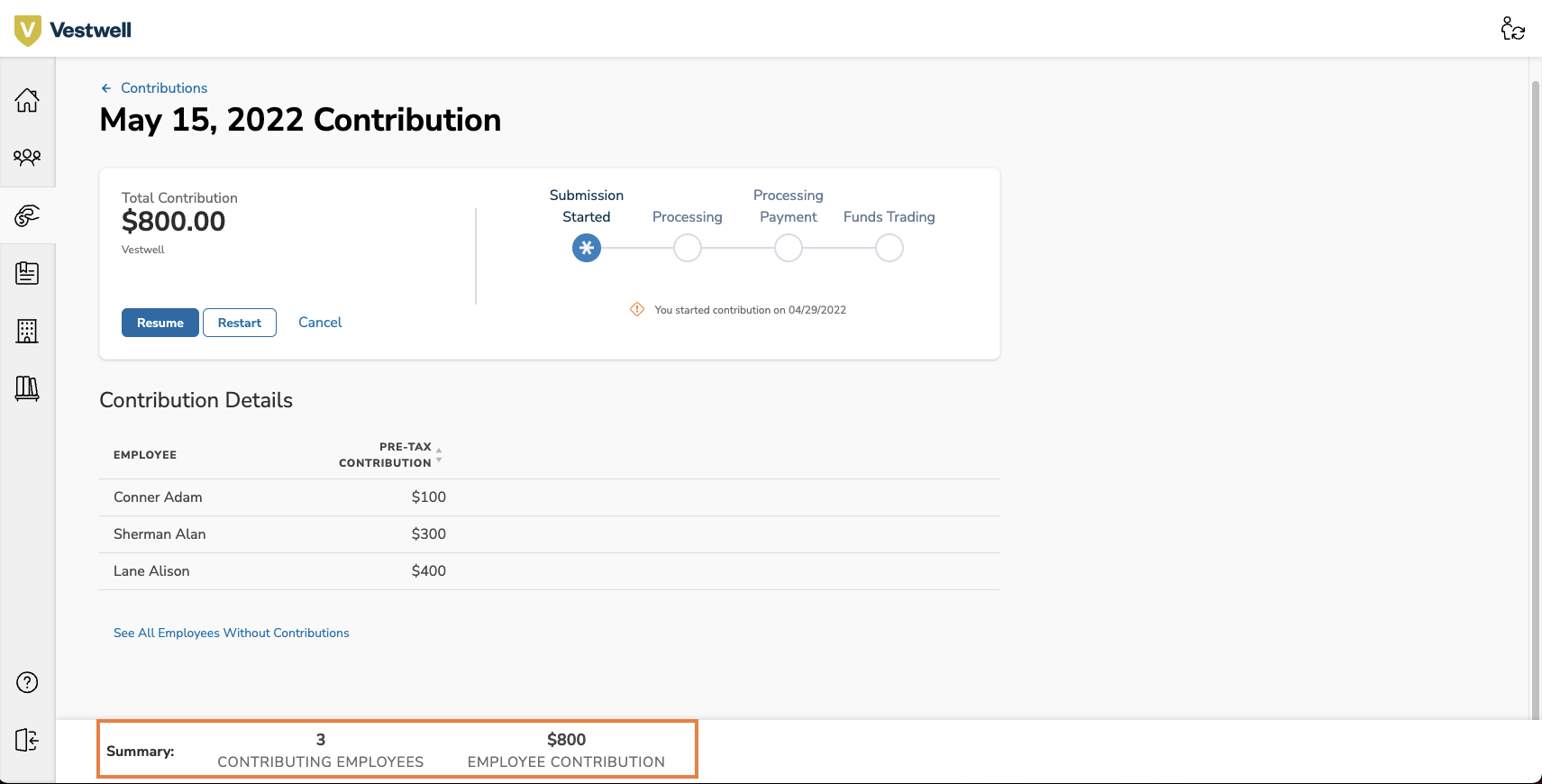
Task: Open the library books sidebar icon
Action: click(27, 388)
